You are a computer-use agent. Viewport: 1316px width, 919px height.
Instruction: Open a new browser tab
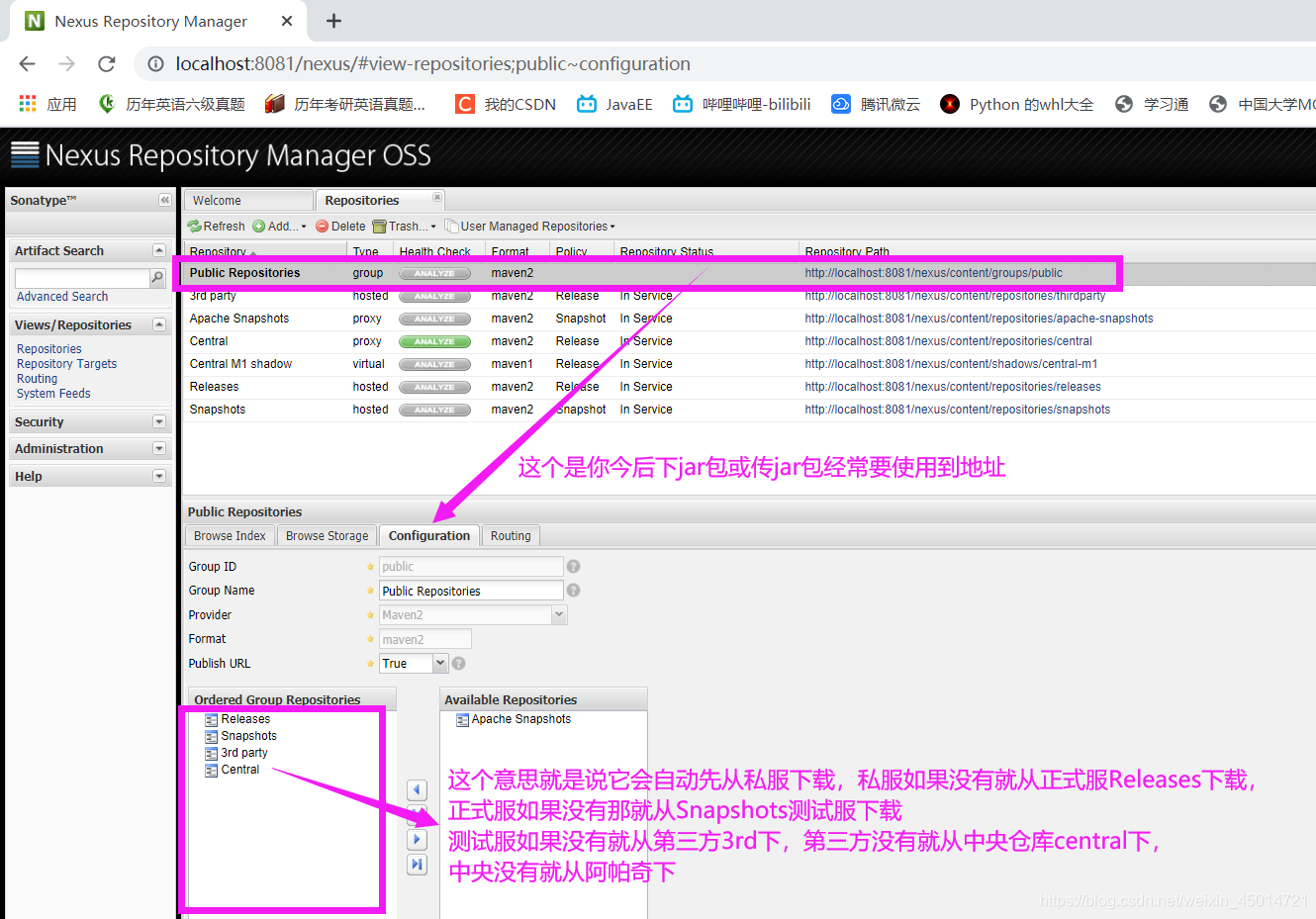point(333,21)
